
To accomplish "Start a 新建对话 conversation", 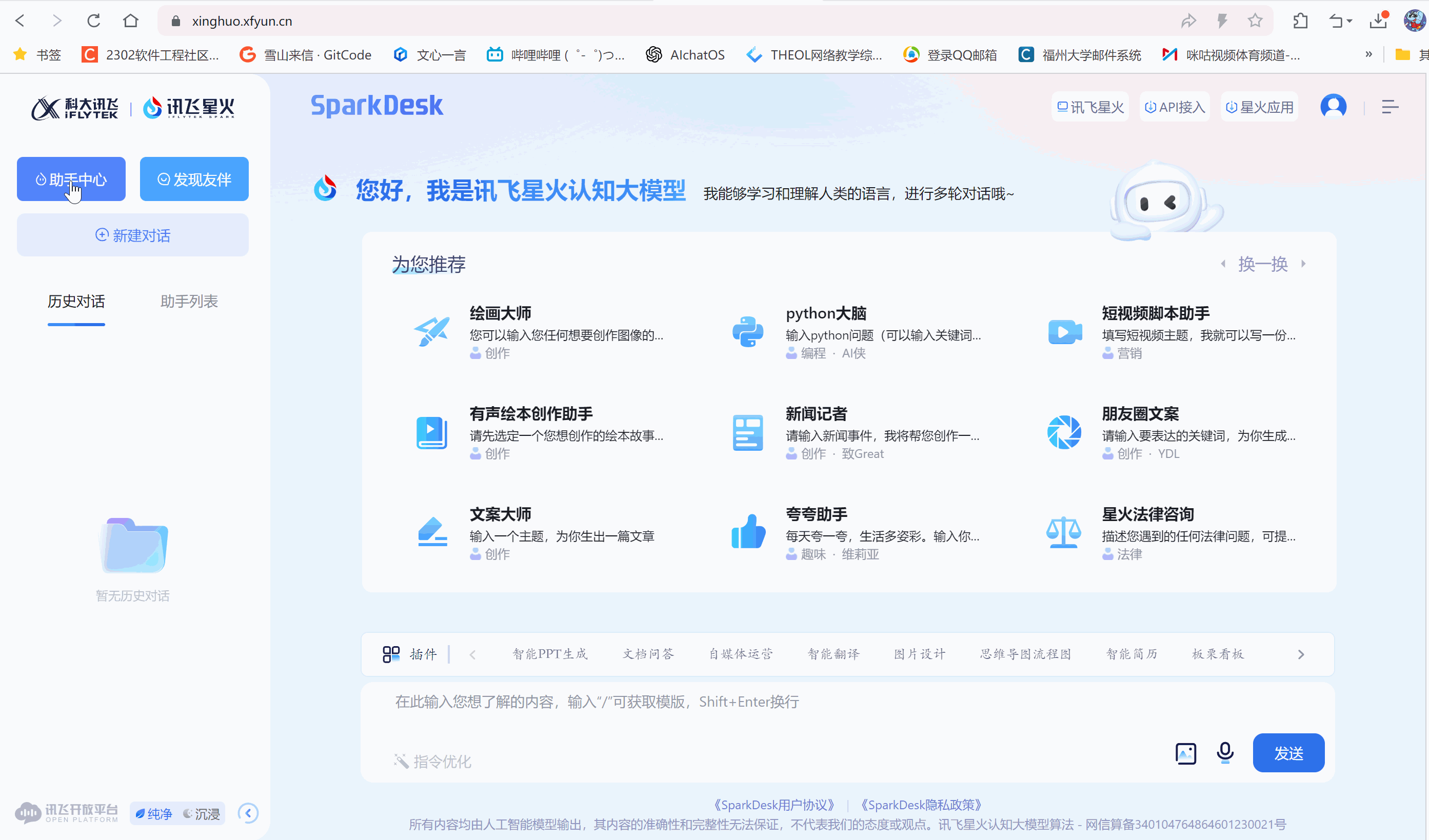I will pyautogui.click(x=133, y=235).
